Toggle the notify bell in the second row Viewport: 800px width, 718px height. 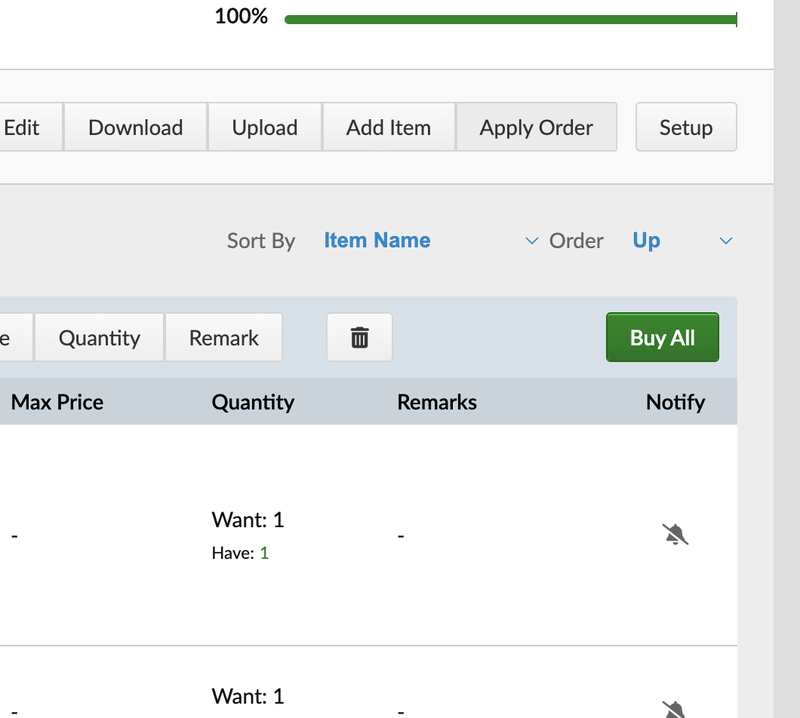pyautogui.click(x=676, y=709)
